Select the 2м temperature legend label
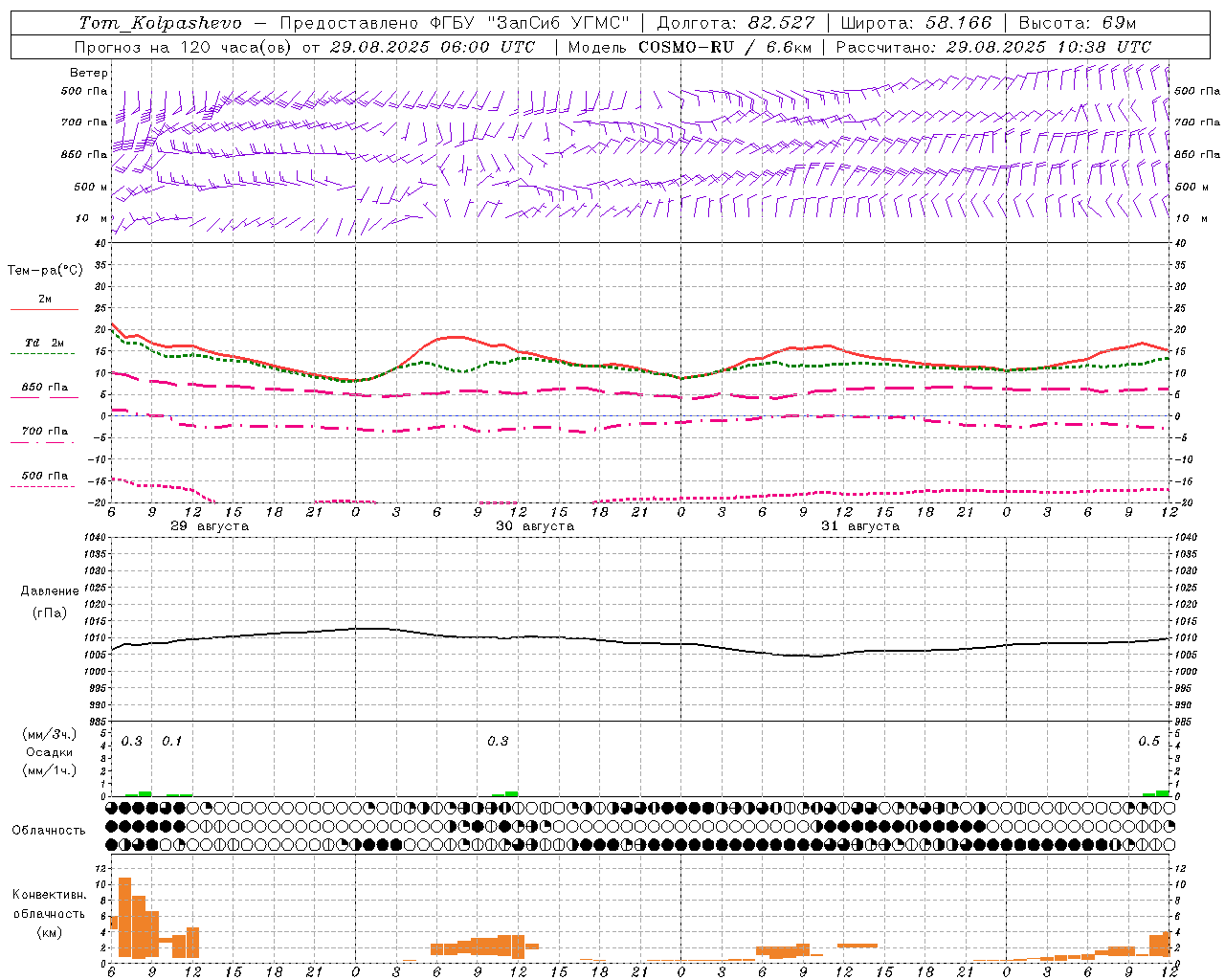The height and width of the screenshot is (980, 1225). point(45,299)
